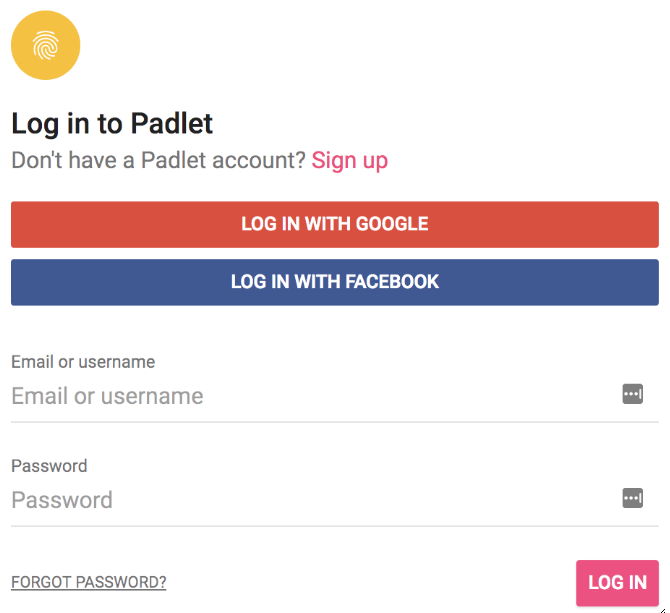Choose Log in with Facebook
The height and width of the screenshot is (613, 670).
coord(335,282)
